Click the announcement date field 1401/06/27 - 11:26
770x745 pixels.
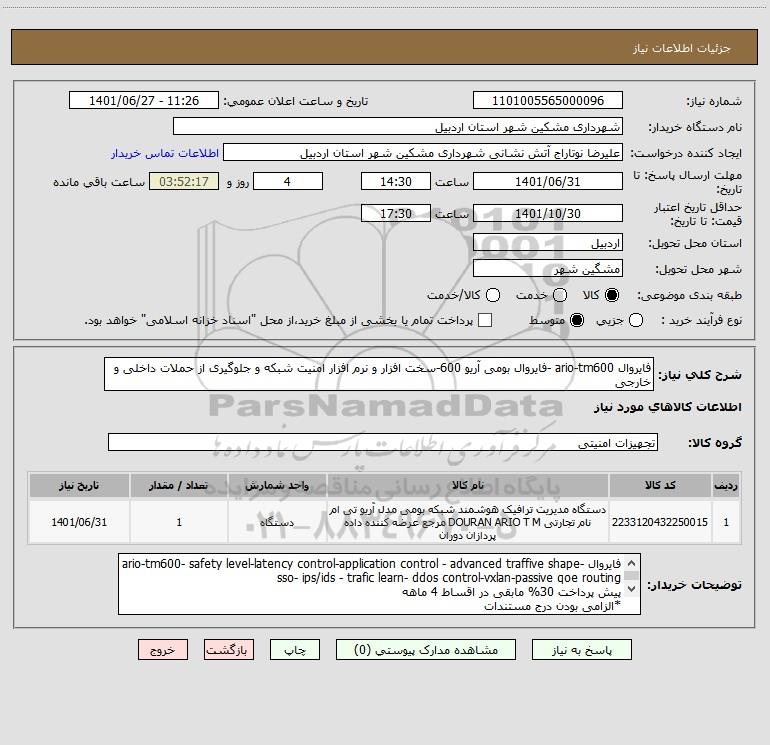pos(144,101)
